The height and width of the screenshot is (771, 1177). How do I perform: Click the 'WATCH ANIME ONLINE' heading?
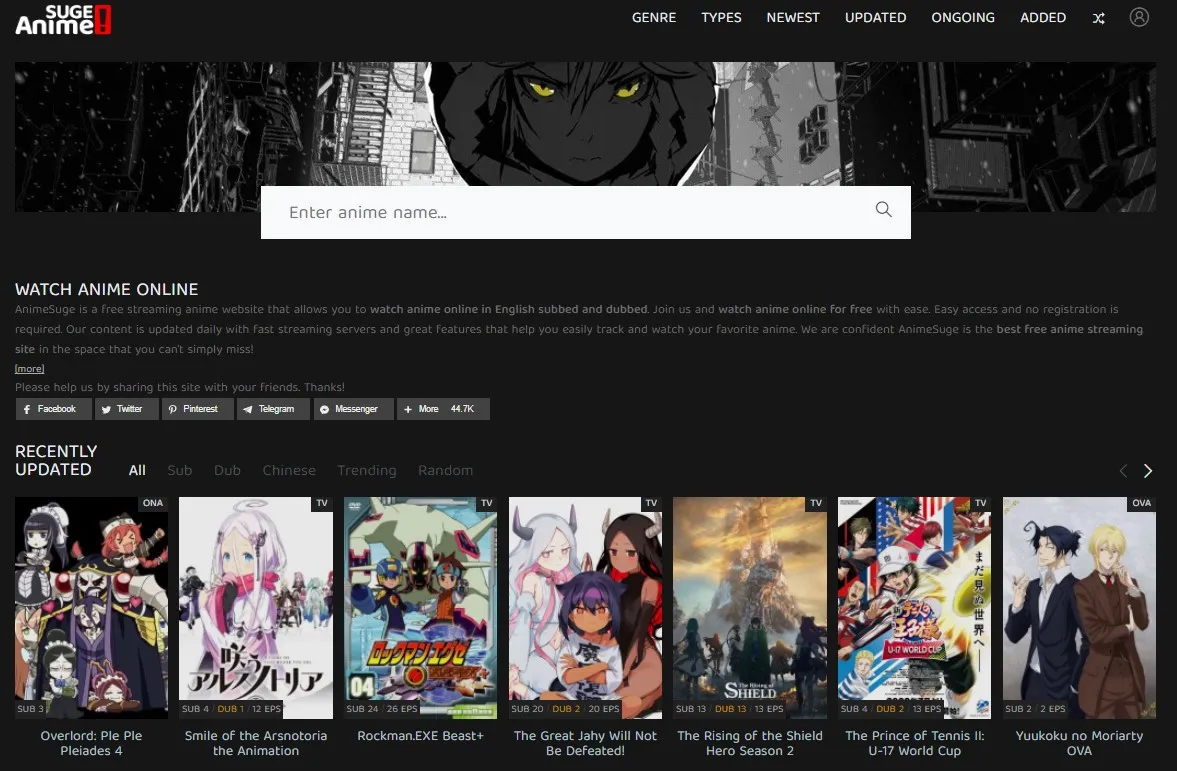[107, 289]
